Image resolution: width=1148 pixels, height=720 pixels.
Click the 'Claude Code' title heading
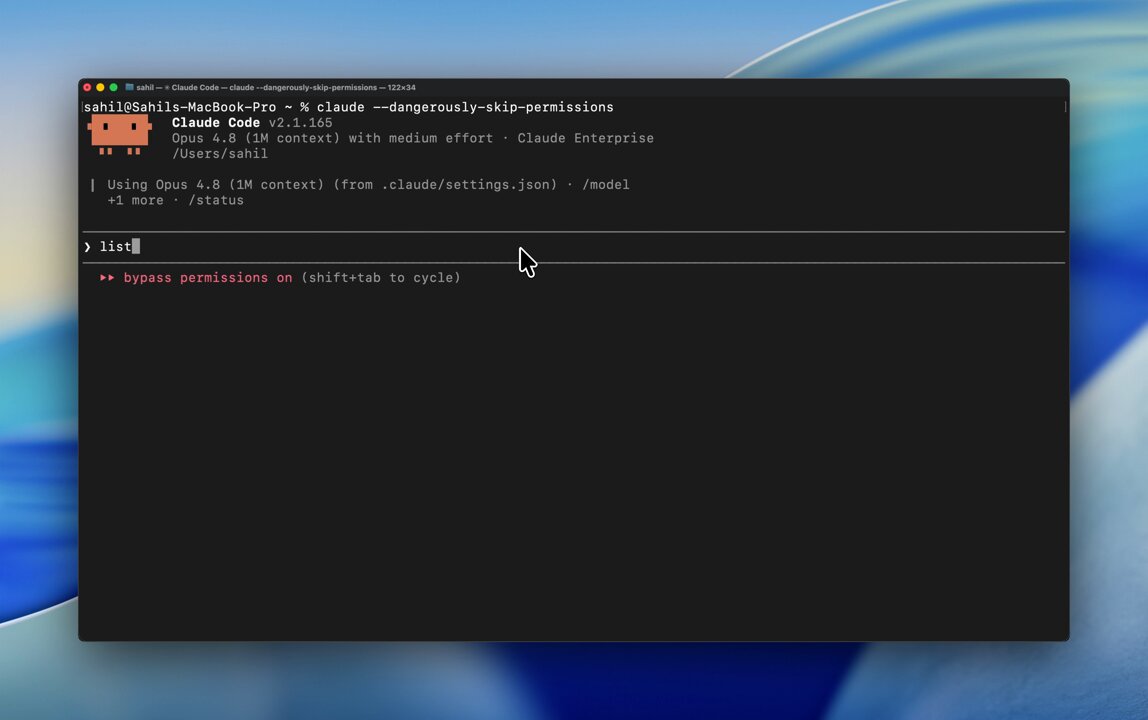(x=216, y=122)
